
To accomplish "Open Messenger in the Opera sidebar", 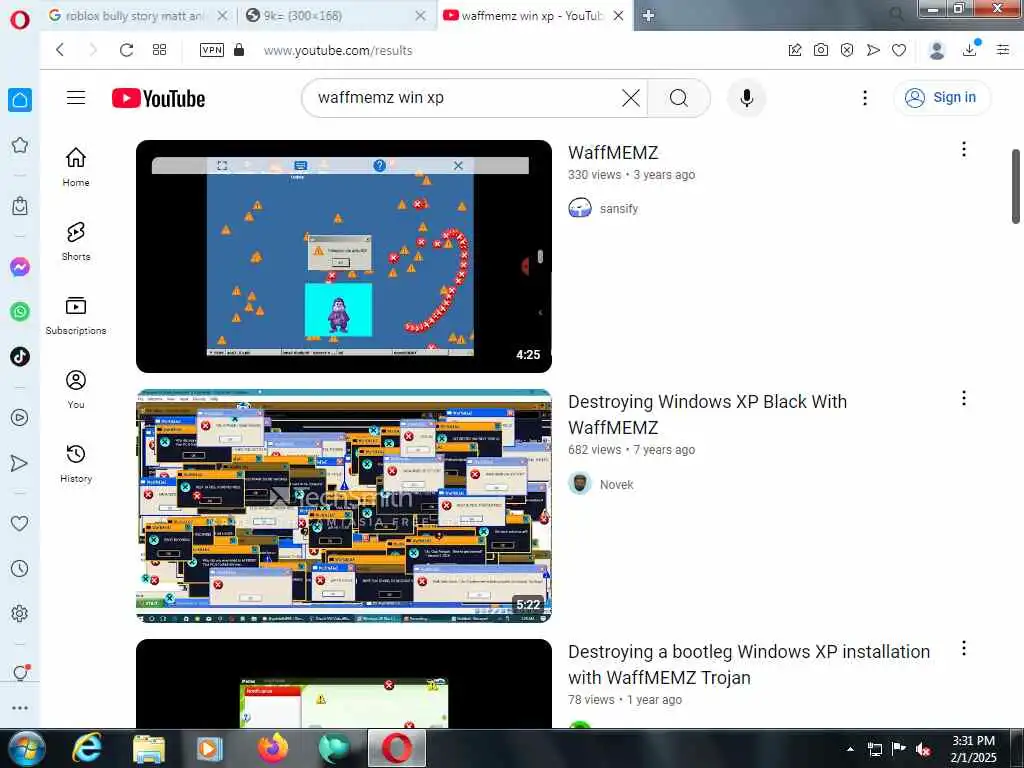I will [x=20, y=266].
